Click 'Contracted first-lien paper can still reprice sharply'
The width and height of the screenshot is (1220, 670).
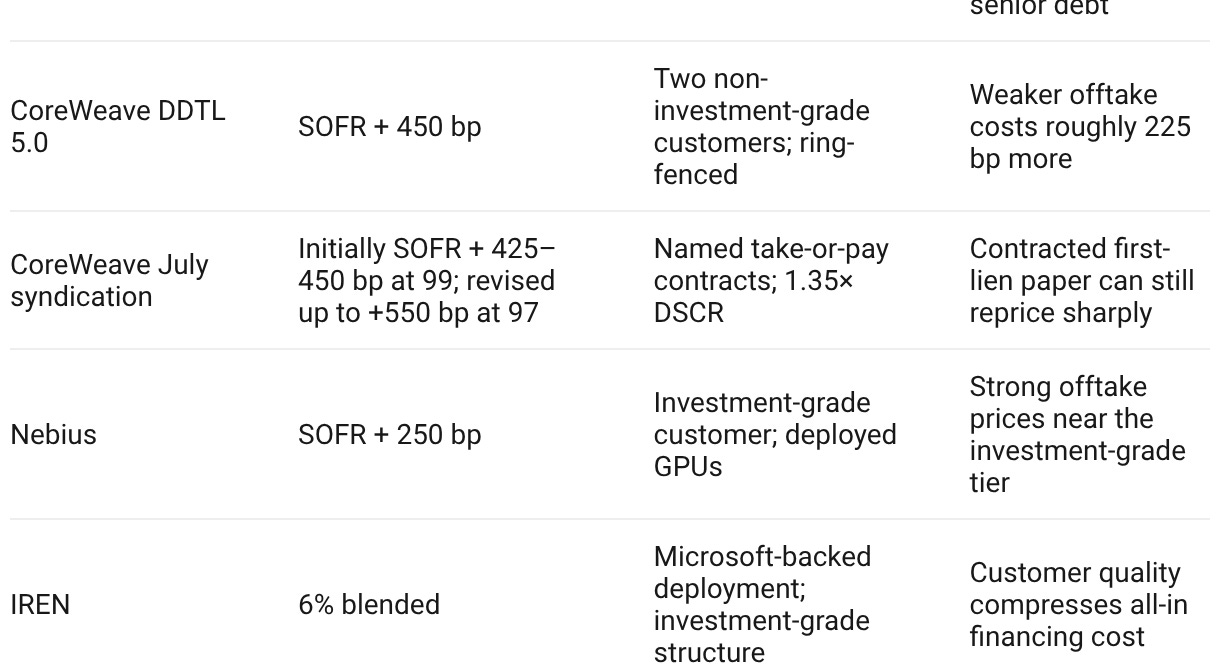point(1082,280)
